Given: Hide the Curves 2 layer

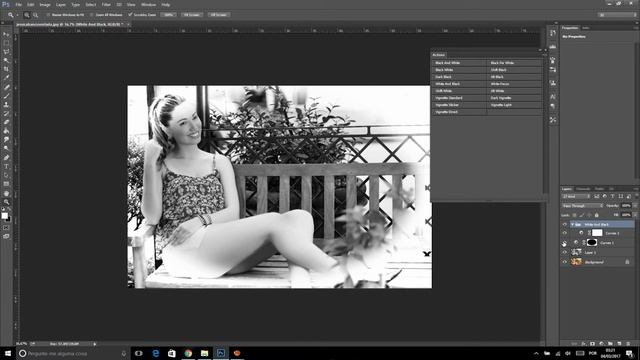Looking at the screenshot, I should pos(565,233).
